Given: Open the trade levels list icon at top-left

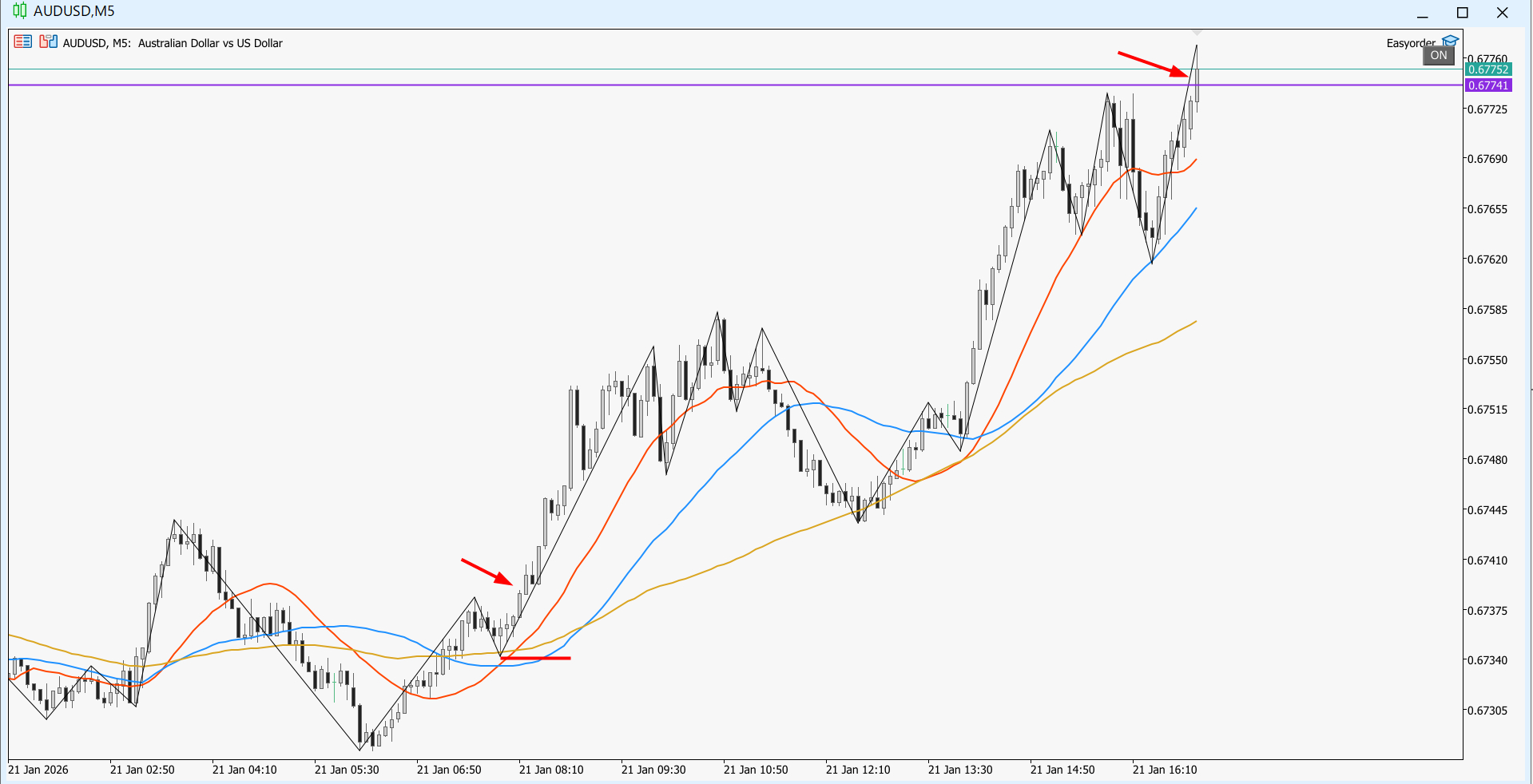Looking at the screenshot, I should [x=22, y=42].
